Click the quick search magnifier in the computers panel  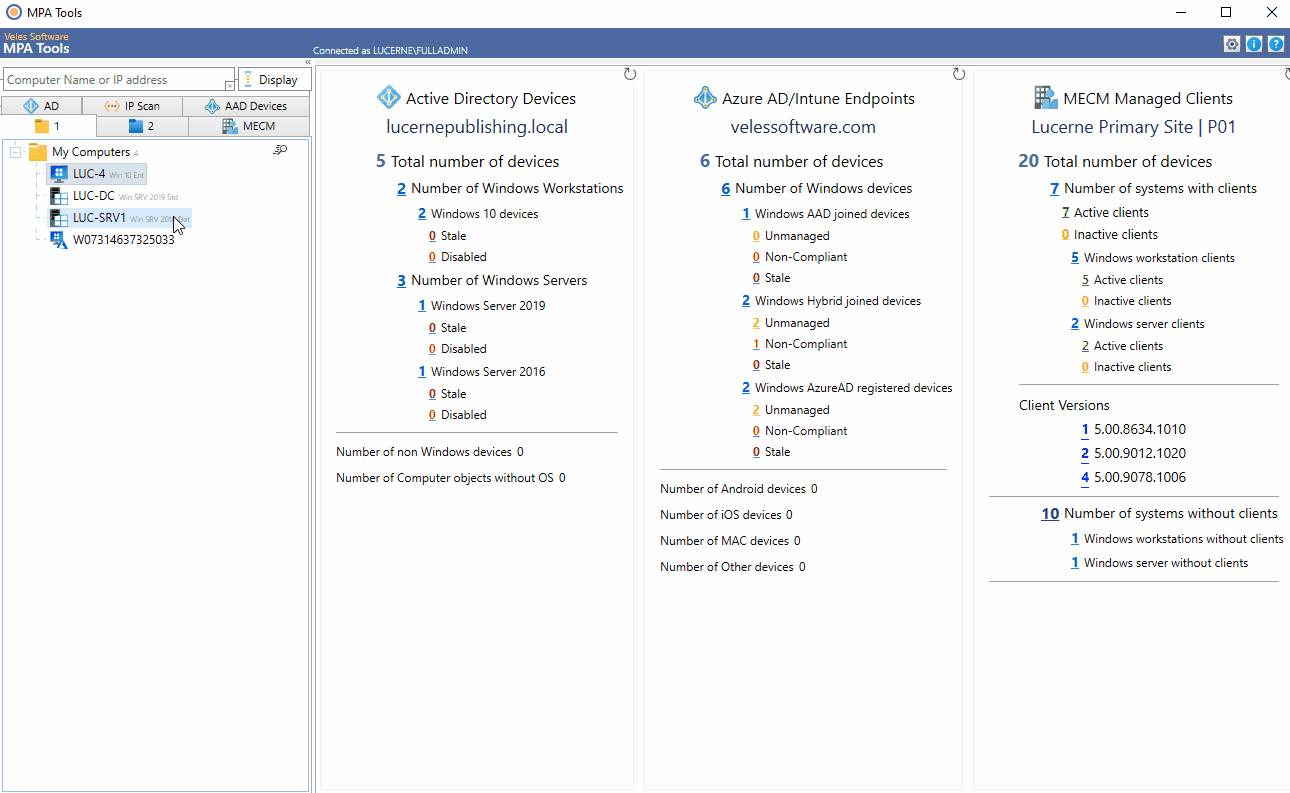pyautogui.click(x=281, y=150)
